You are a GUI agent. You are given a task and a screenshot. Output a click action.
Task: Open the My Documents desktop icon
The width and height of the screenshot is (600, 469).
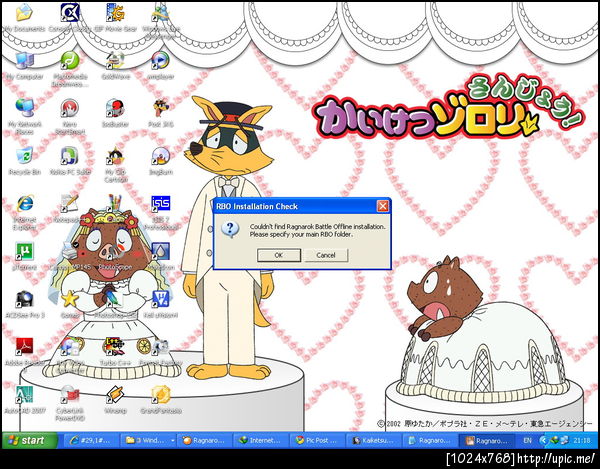click(x=24, y=17)
